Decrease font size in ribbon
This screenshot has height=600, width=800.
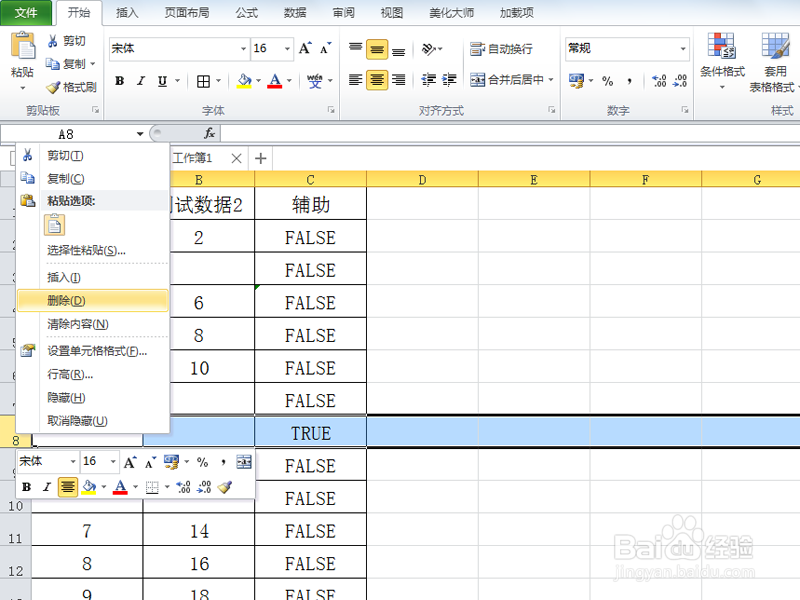(325, 48)
